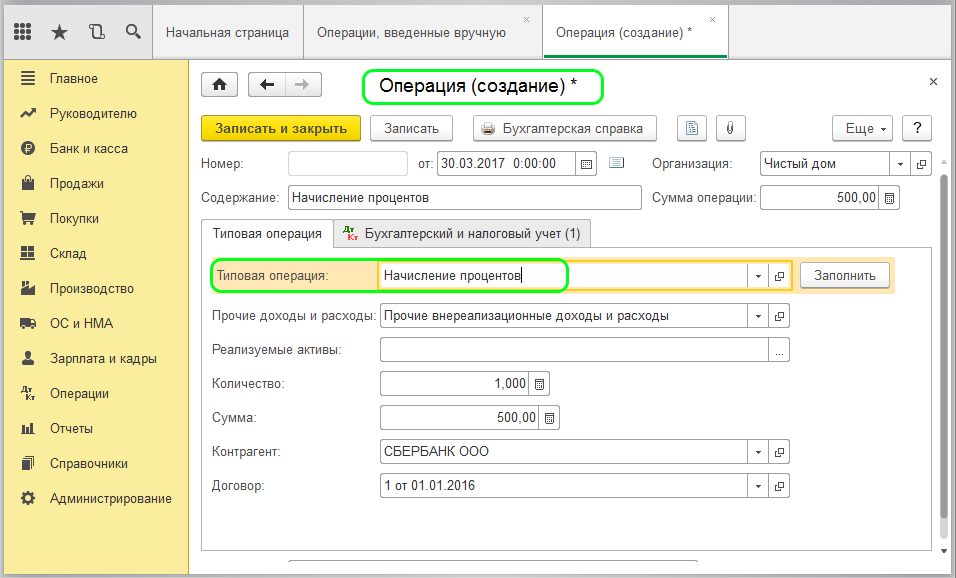Click ellipsis button of Реализуемые активы
The image size is (956, 578).
coord(779,351)
